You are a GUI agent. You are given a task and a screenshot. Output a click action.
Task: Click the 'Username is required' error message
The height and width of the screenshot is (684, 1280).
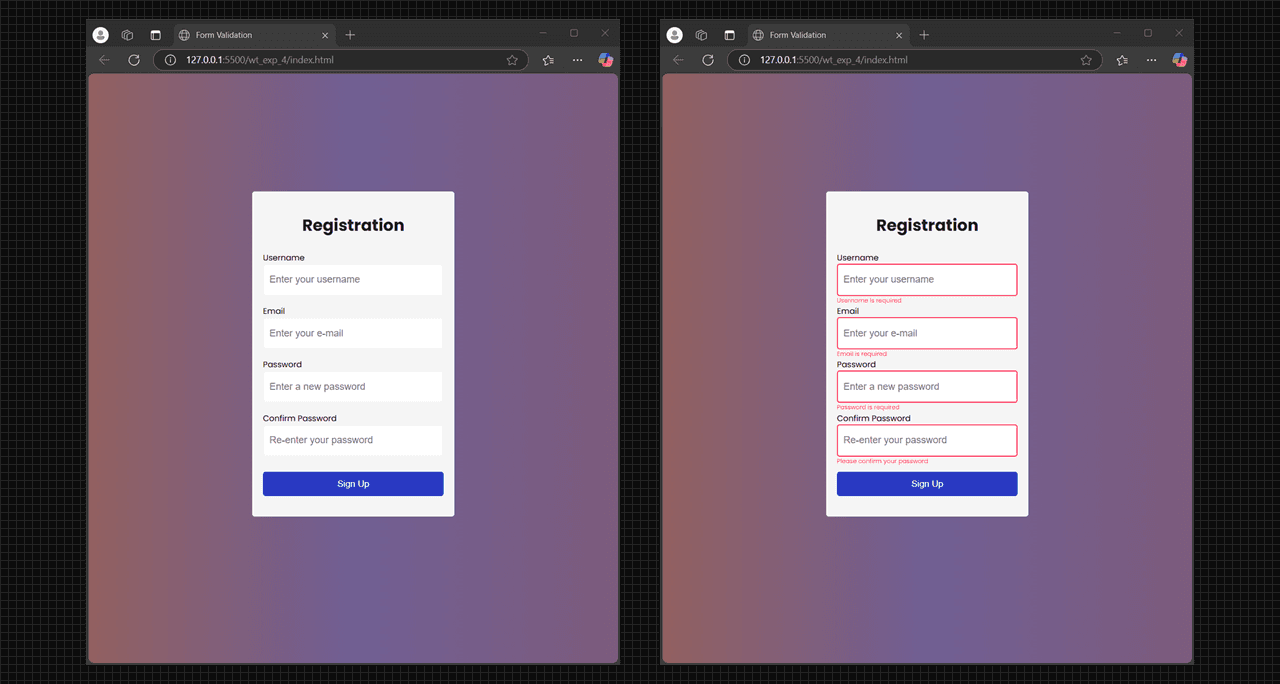(x=869, y=300)
